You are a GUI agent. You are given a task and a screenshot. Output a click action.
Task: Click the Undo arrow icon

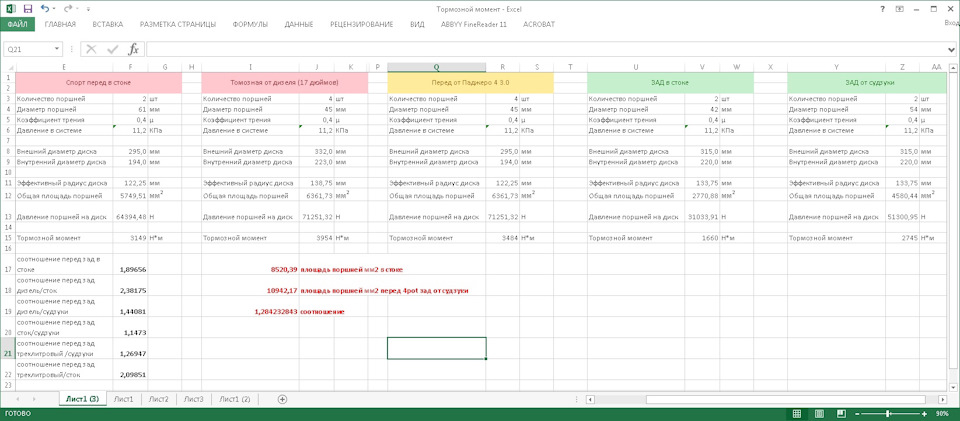tap(44, 8)
